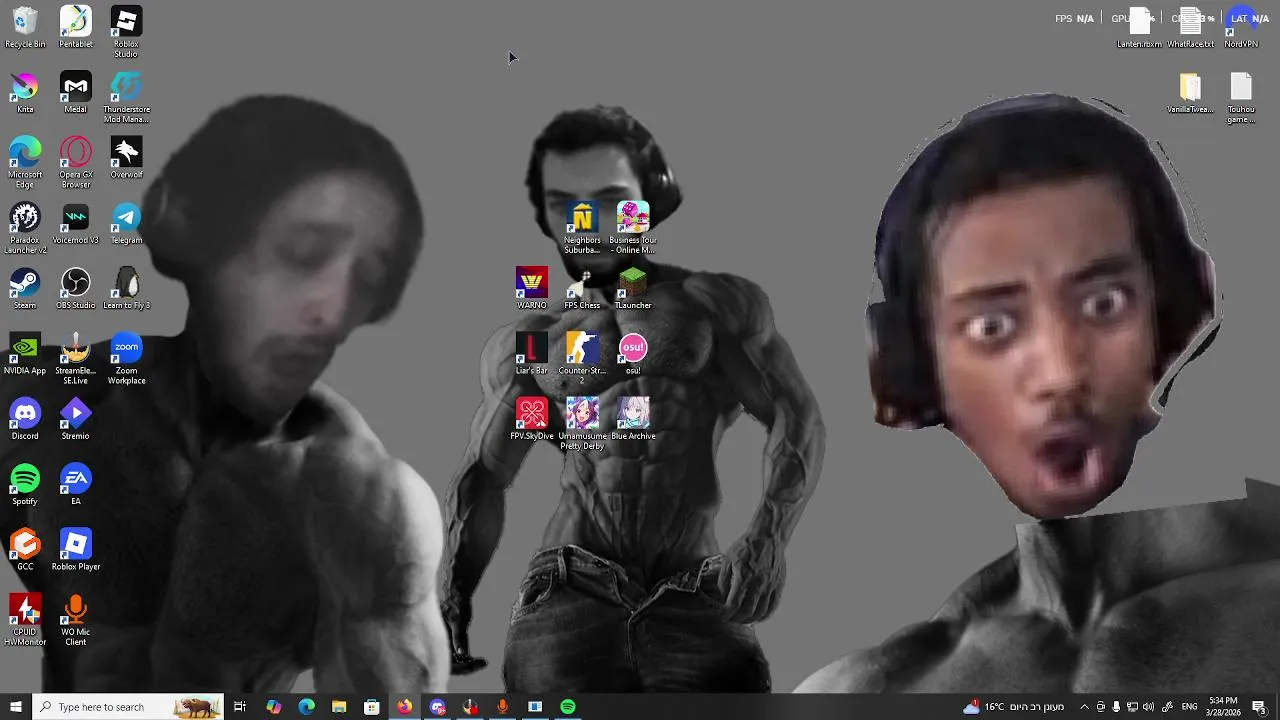This screenshot has width=1280, height=720.
Task: Switch the ENG input language indicator
Action: point(1190,707)
